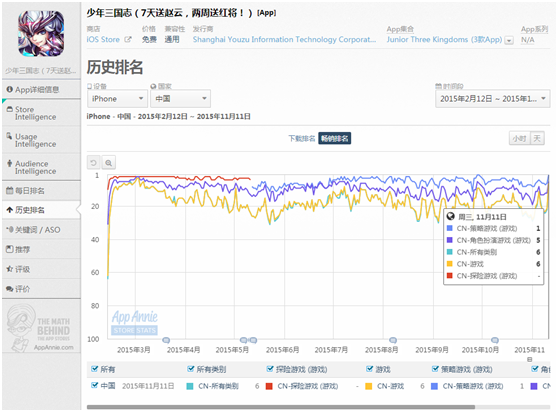Open the date range dropdown
Screen dimensions: 558x412
pyautogui.click(x=493, y=99)
